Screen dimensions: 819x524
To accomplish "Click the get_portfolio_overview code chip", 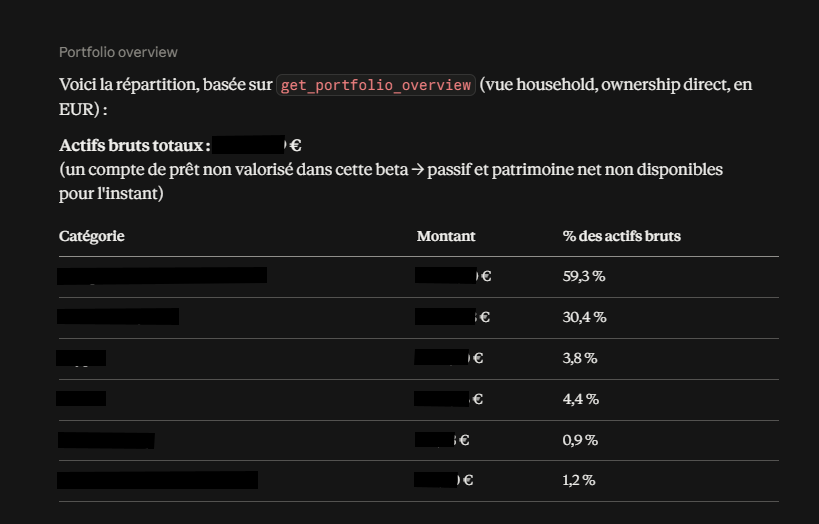I will [x=376, y=85].
